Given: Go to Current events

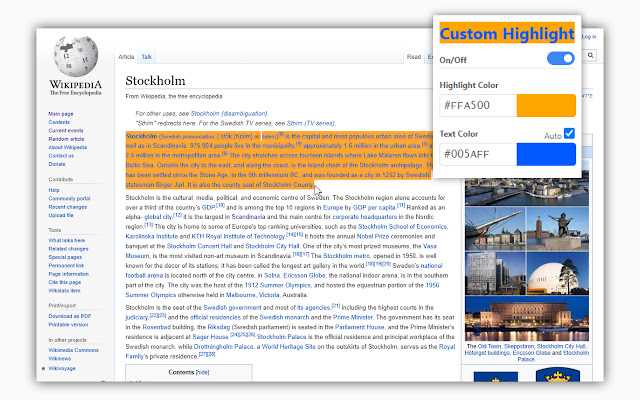Looking at the screenshot, I should click(66, 131).
